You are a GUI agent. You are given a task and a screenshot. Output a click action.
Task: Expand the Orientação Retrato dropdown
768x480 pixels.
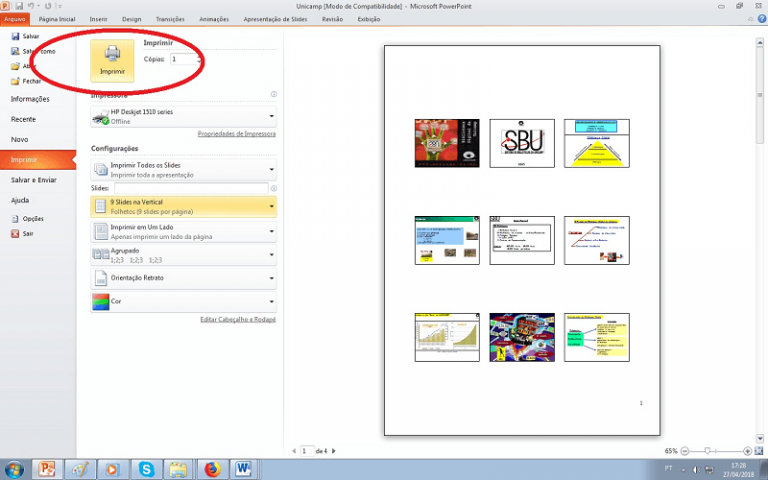pos(183,277)
